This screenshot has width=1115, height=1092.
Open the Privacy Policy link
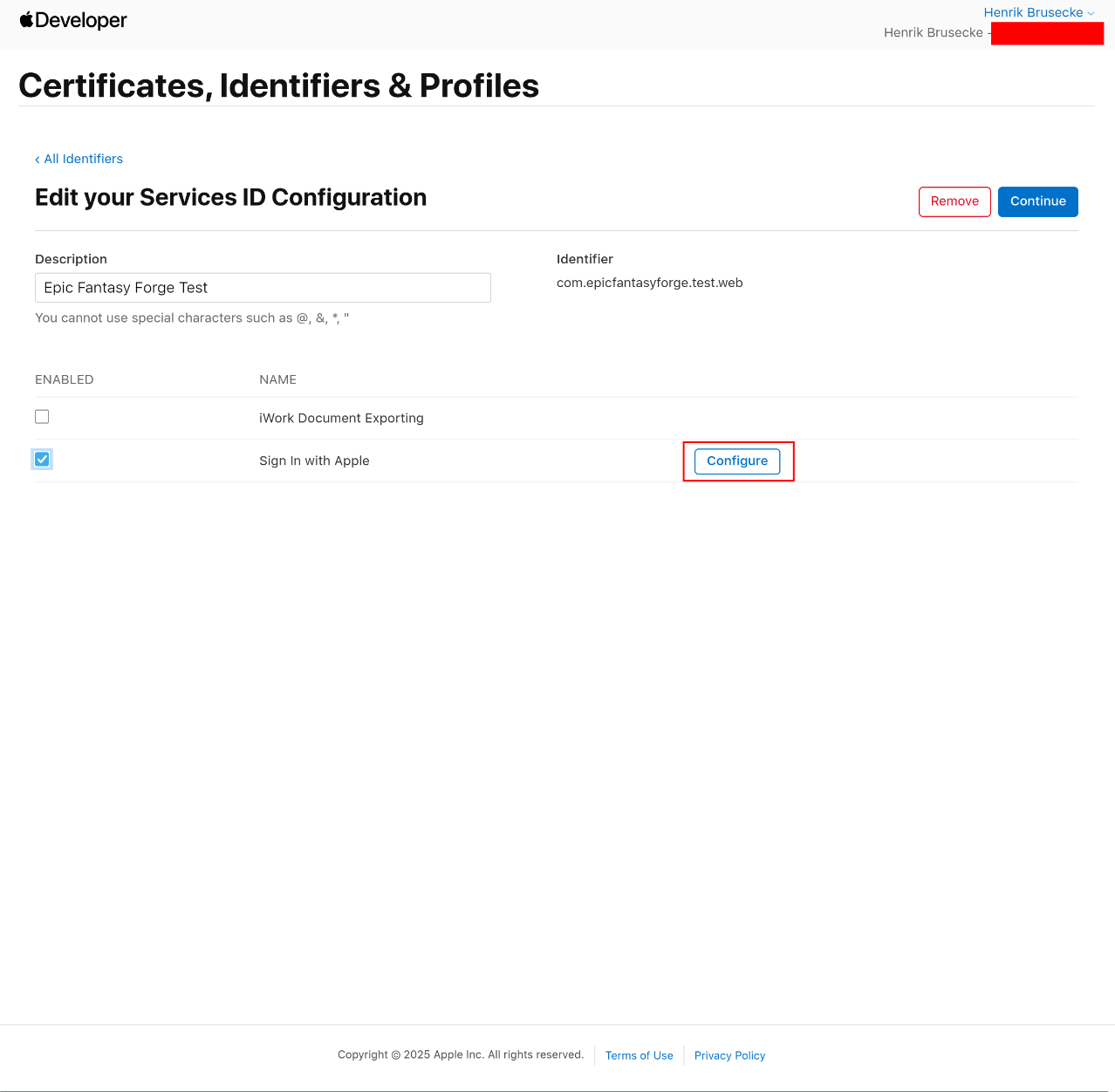(729, 1055)
